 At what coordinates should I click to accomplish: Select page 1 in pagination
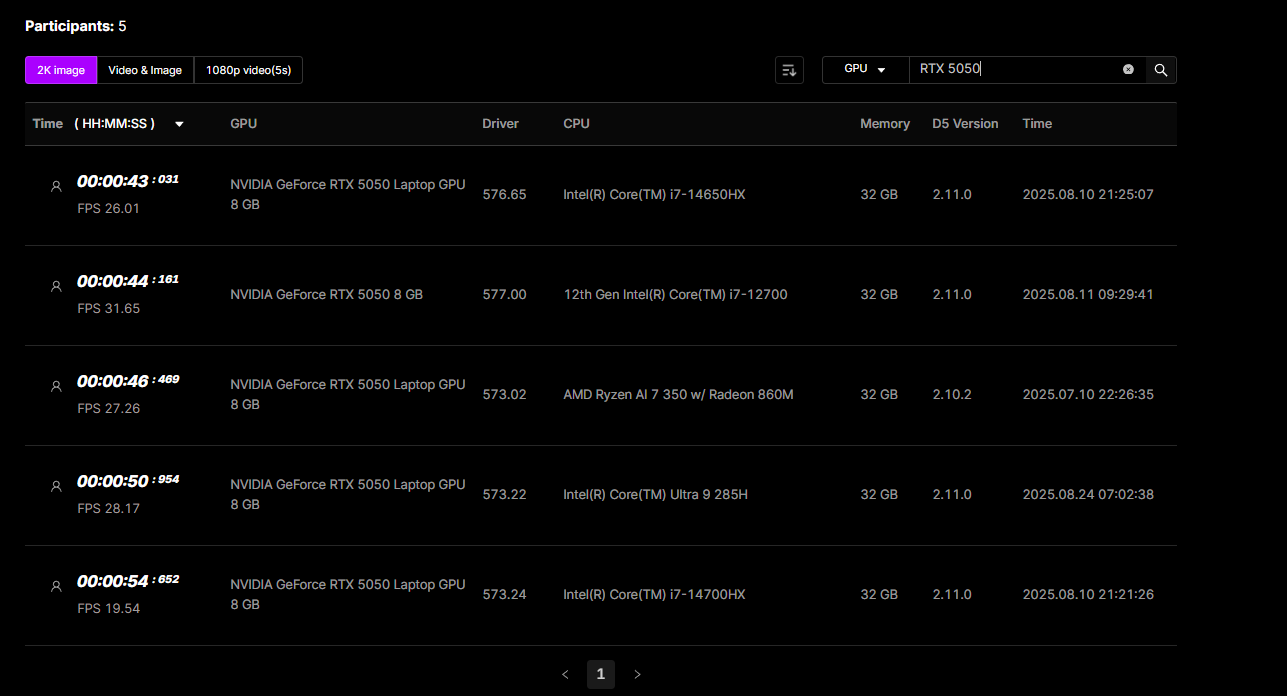pos(601,674)
